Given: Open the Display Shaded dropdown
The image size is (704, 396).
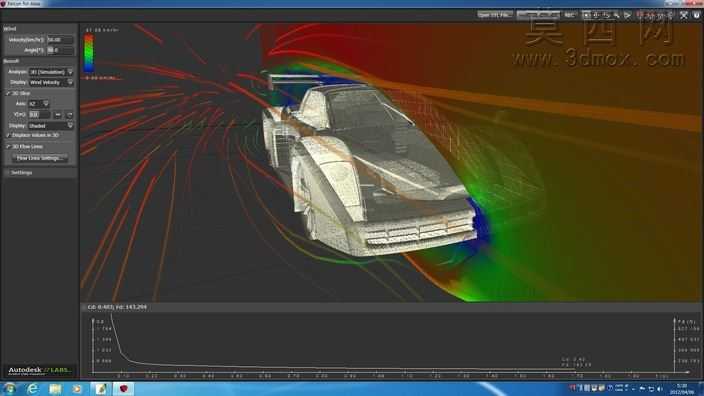Looking at the screenshot, I should 51,126.
